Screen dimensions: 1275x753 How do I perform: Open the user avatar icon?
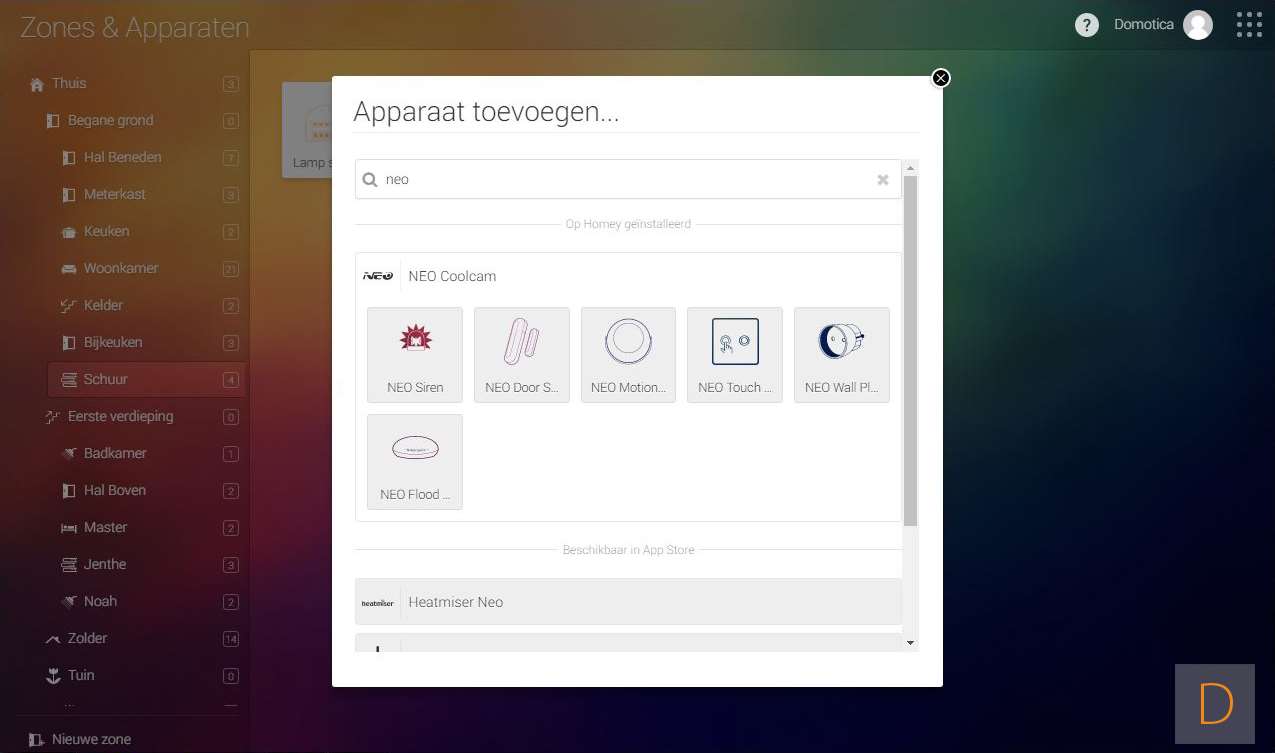(1198, 25)
